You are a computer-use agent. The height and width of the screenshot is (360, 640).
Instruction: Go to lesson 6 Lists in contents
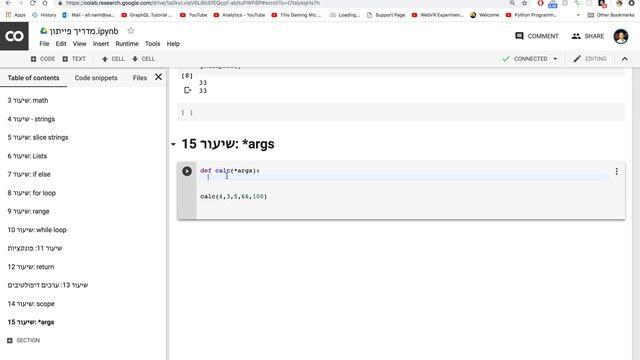[x=27, y=156]
